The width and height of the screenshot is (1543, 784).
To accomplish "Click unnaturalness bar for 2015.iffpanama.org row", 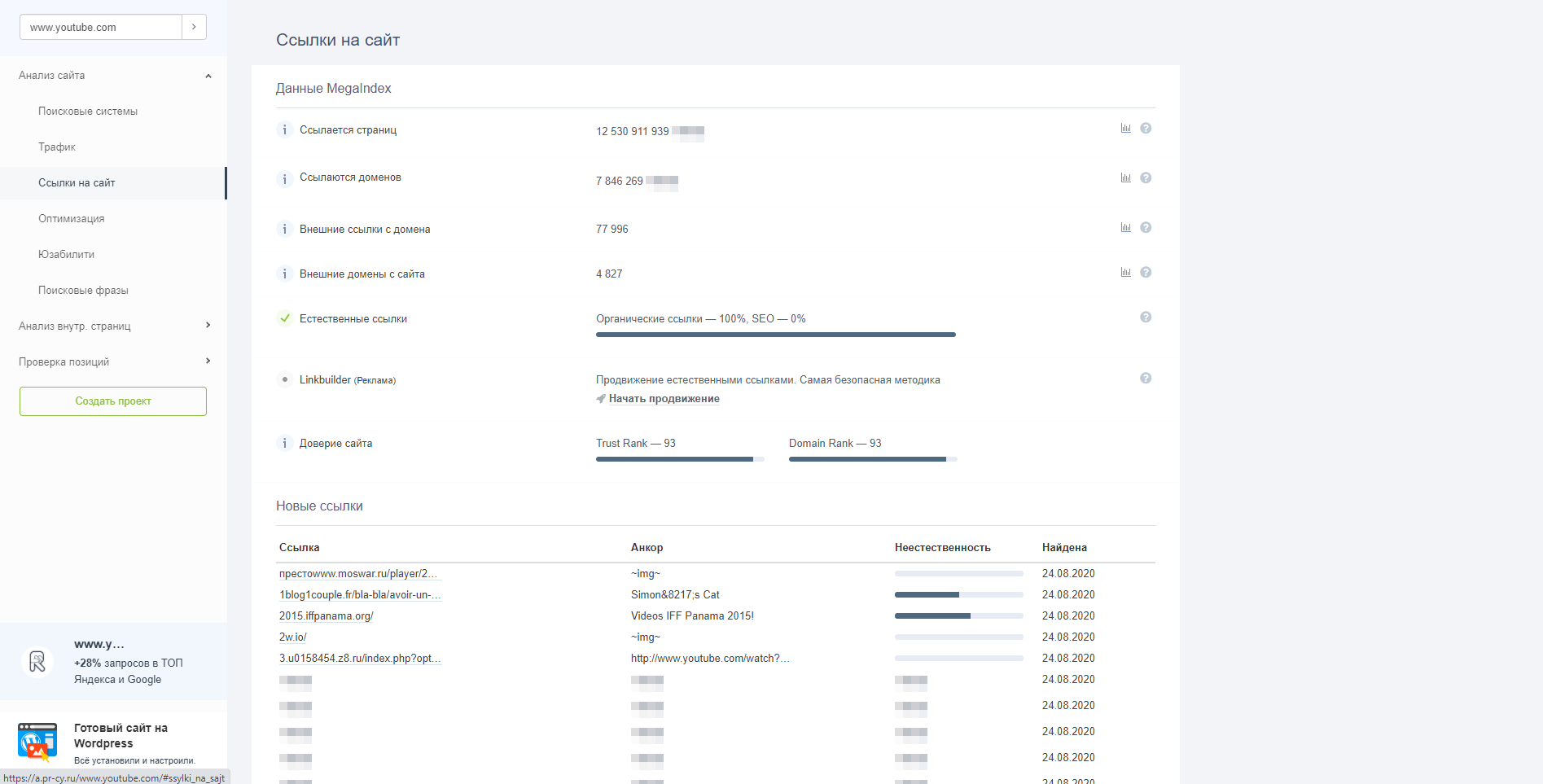I will tap(959, 616).
